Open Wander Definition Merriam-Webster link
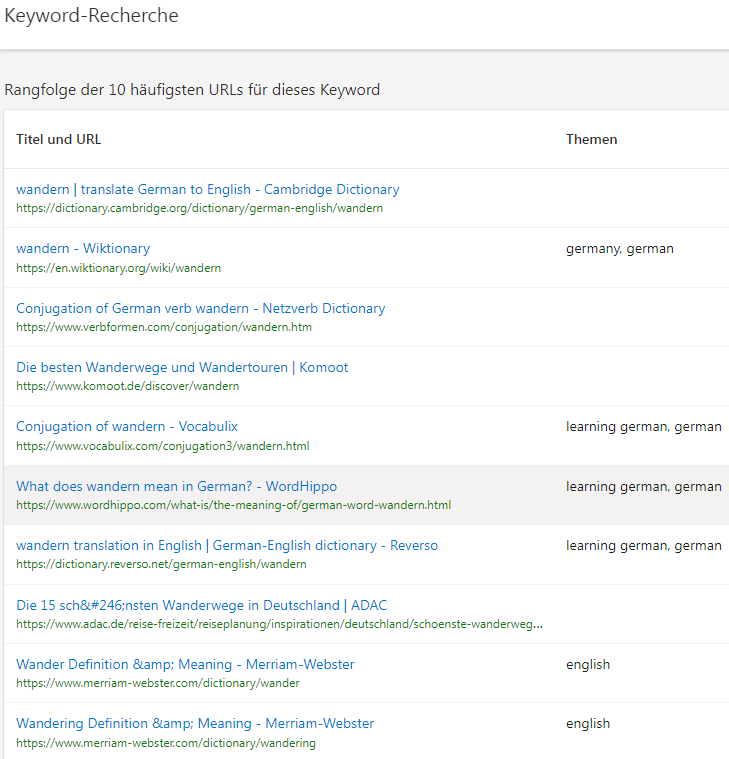 click(185, 664)
